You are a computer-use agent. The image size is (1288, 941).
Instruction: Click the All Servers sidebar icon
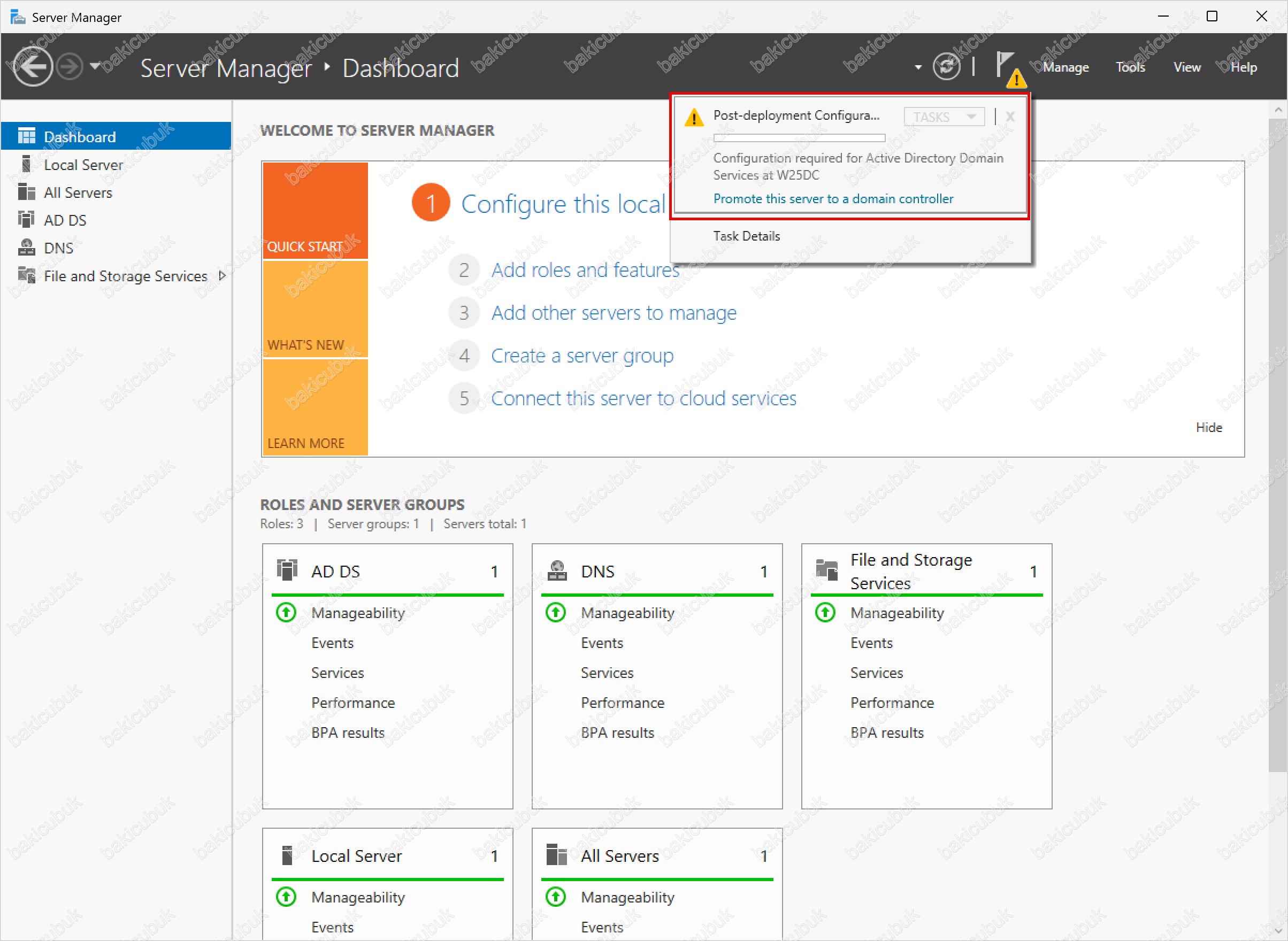tap(26, 192)
